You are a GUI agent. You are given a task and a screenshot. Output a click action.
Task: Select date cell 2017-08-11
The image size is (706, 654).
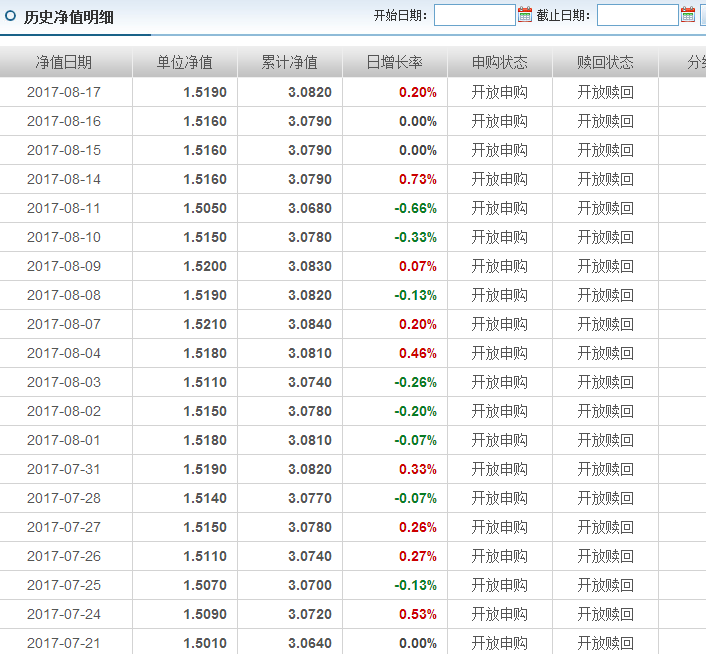[x=64, y=208]
